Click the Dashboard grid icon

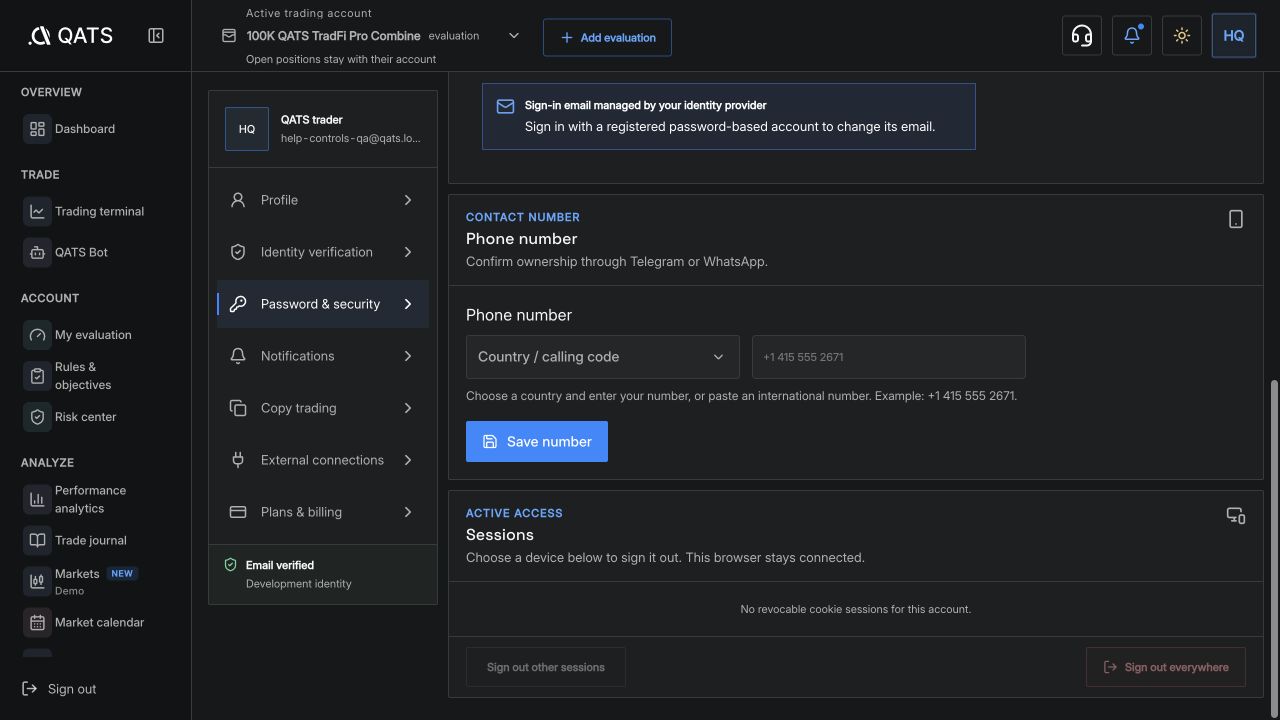pyautogui.click(x=37, y=129)
